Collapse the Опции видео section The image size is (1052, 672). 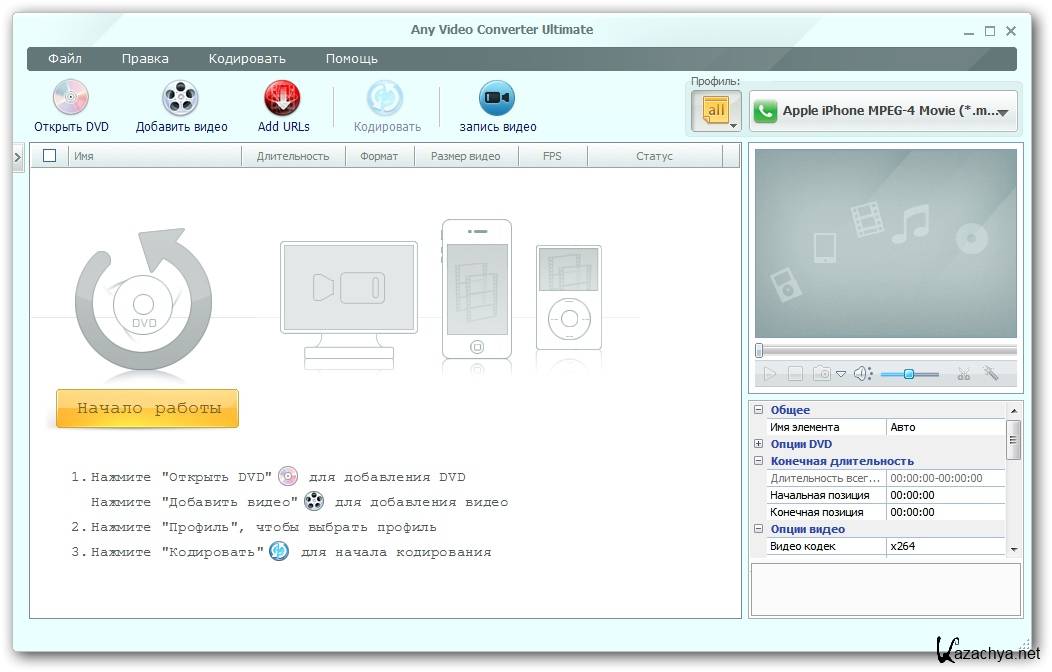[x=759, y=529]
